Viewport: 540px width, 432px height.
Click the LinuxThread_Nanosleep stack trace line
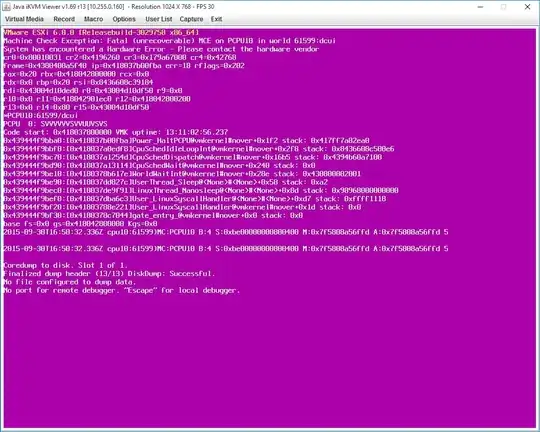coord(201,190)
